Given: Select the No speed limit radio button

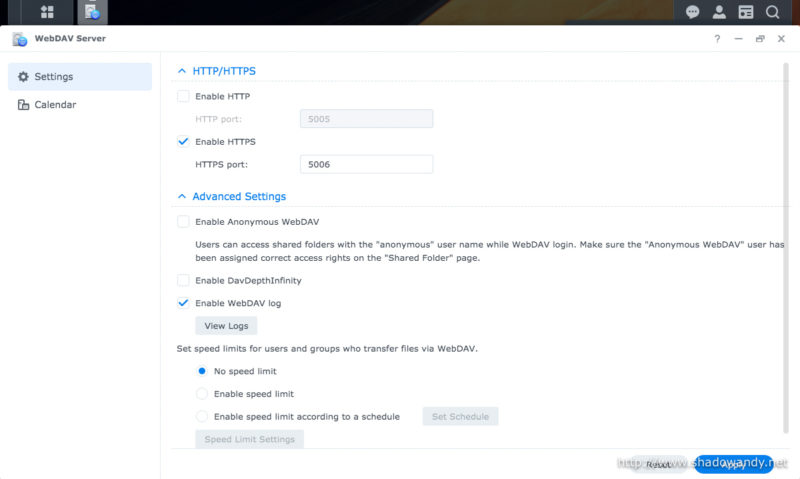Looking at the screenshot, I should 202,371.
